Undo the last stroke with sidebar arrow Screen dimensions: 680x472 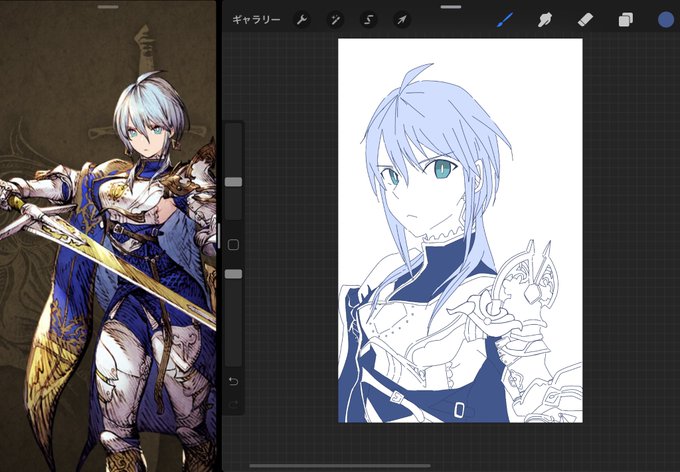click(233, 381)
